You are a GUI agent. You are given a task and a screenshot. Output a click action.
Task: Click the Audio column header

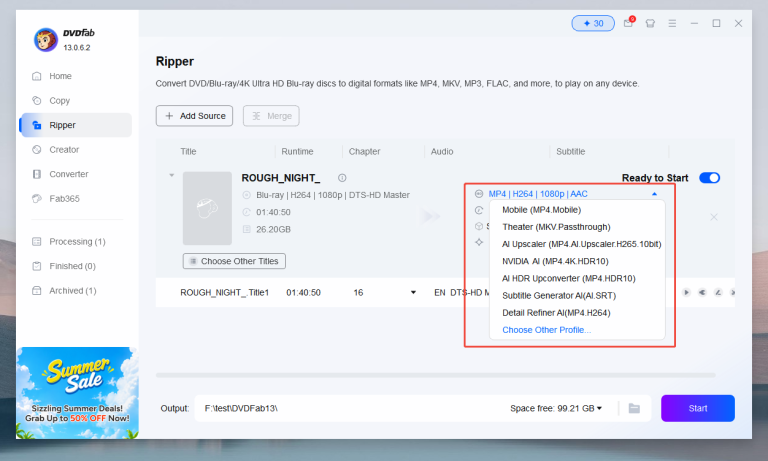[x=442, y=151]
